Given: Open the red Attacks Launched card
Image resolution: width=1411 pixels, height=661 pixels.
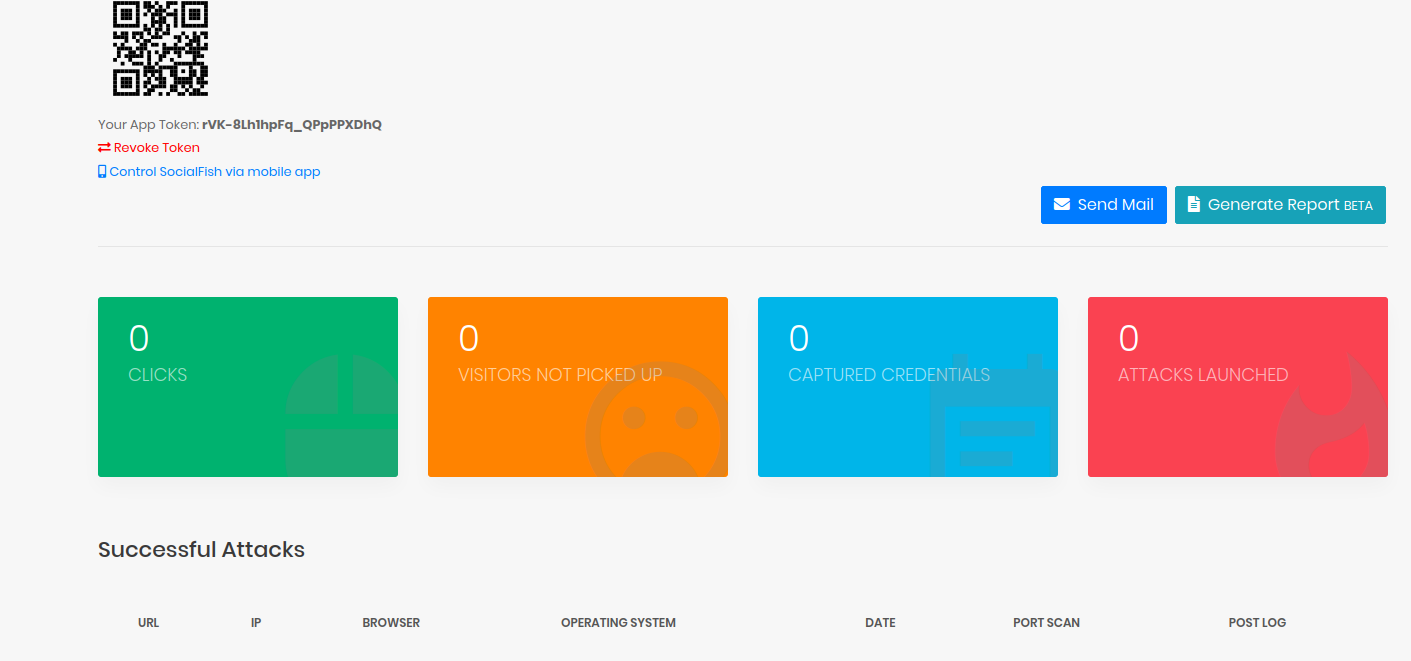Looking at the screenshot, I should pyautogui.click(x=1238, y=387).
